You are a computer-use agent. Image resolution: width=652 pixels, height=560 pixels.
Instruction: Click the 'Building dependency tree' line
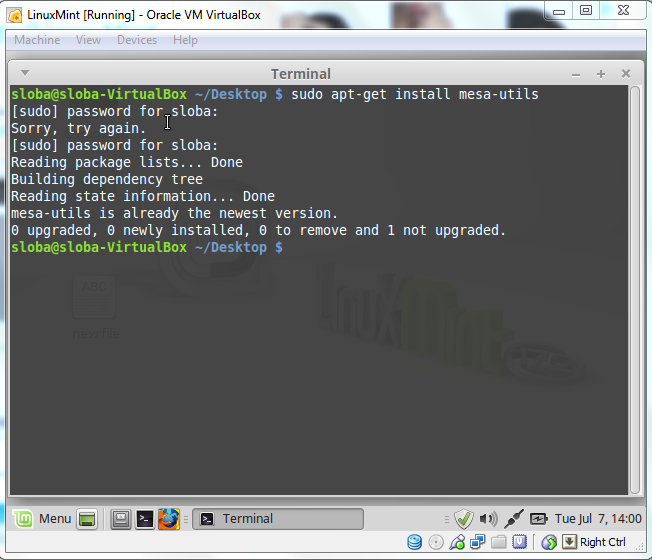pos(107,179)
